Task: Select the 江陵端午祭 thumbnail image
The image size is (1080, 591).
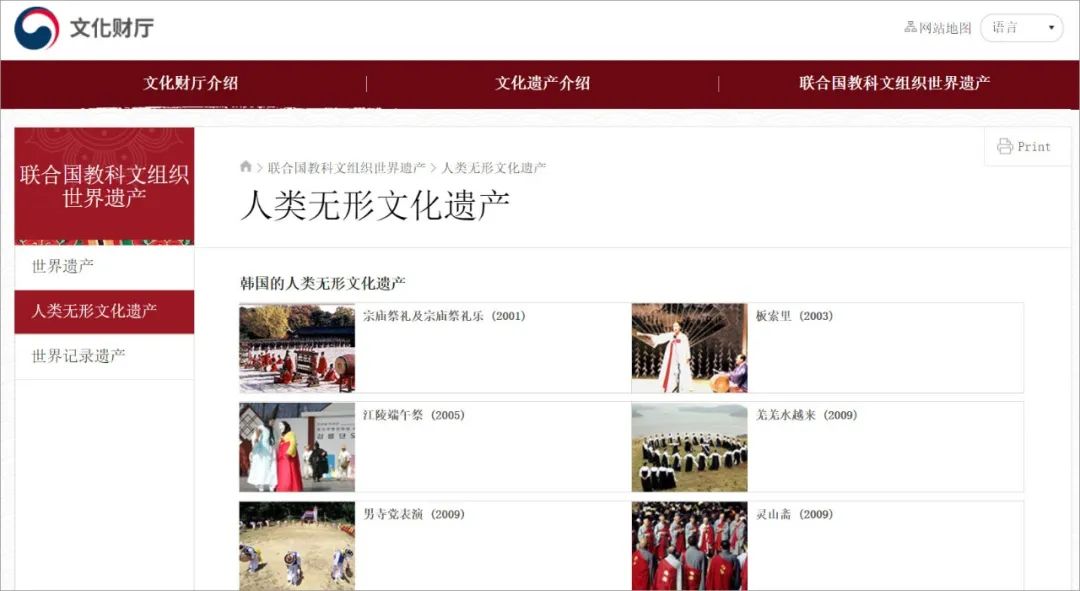Action: [x=296, y=446]
